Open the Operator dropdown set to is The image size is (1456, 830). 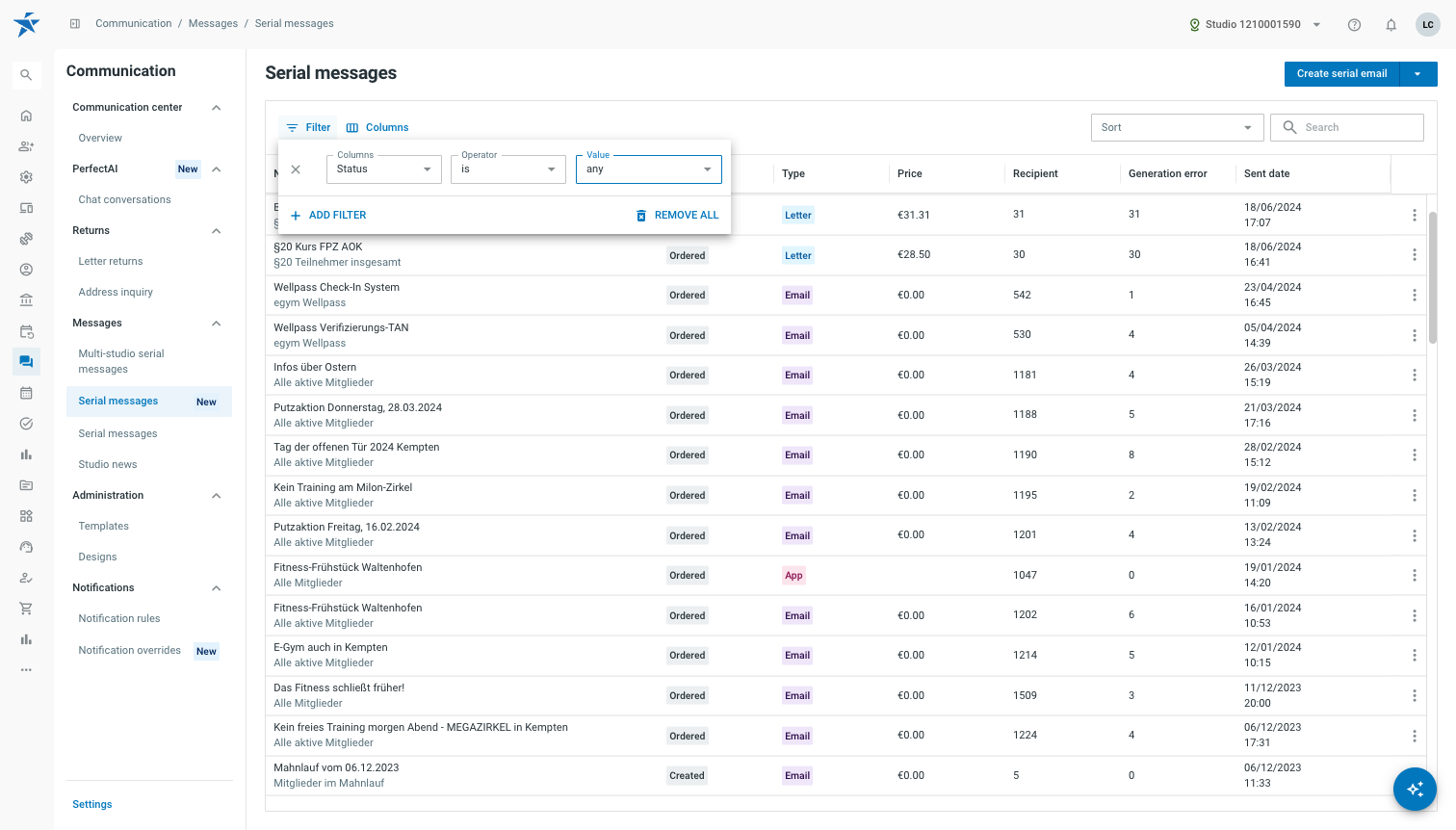tap(508, 169)
